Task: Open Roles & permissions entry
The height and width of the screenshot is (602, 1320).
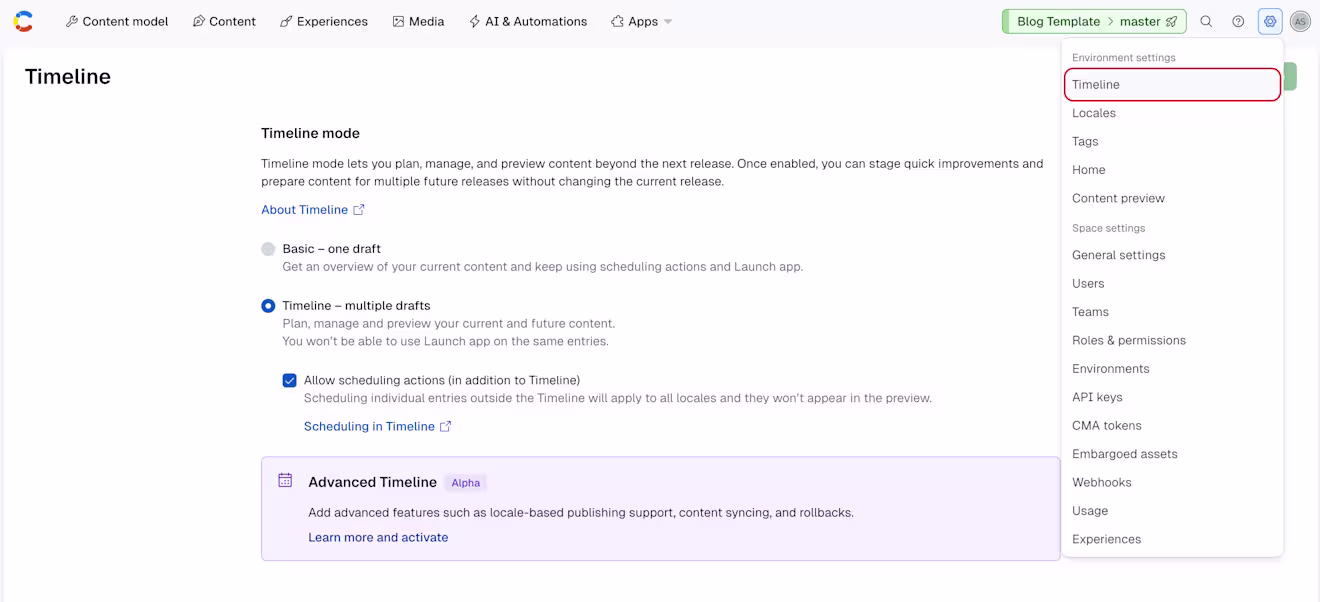Action: click(1172, 340)
